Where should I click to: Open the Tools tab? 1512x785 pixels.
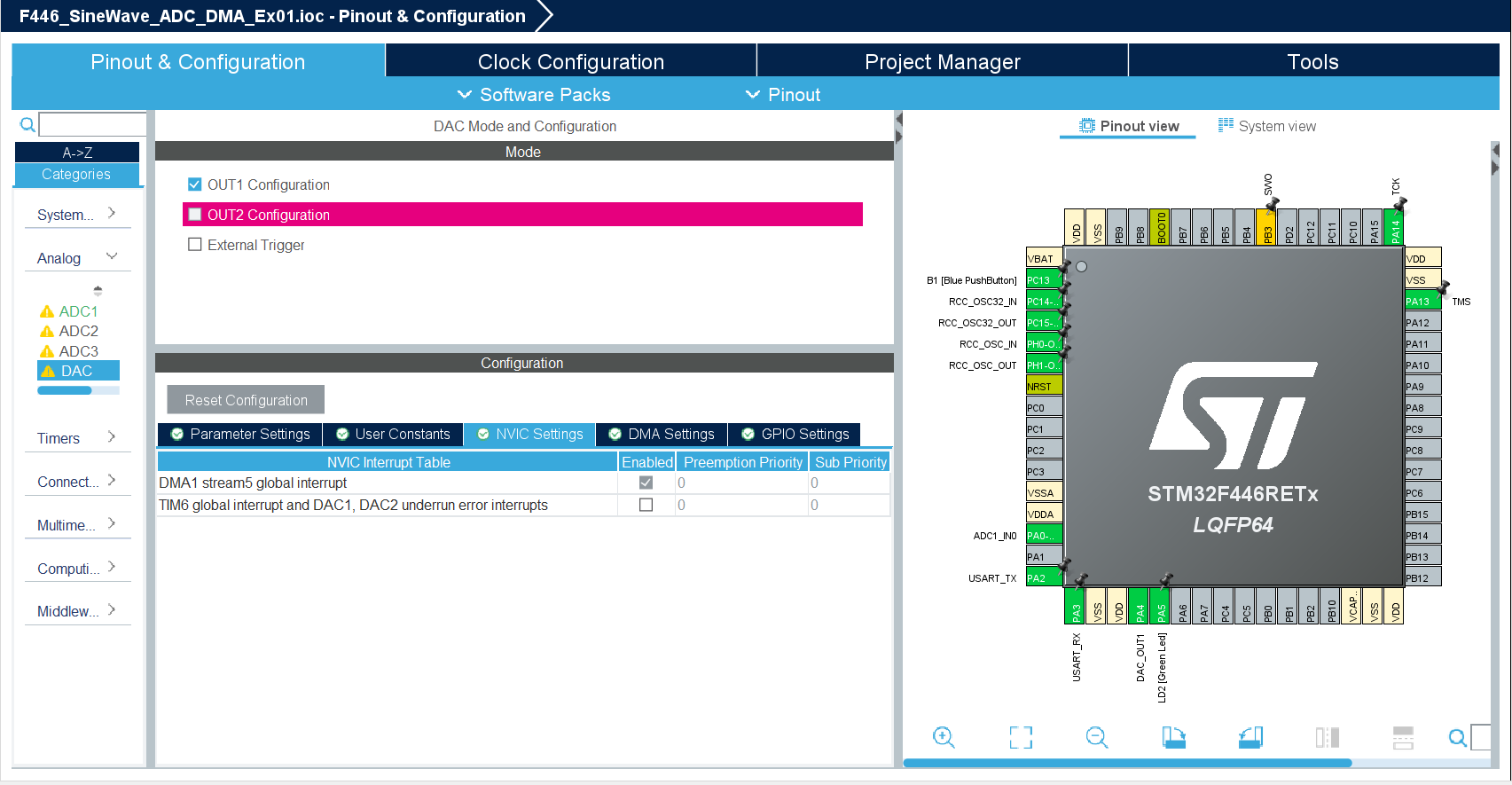tap(1313, 61)
